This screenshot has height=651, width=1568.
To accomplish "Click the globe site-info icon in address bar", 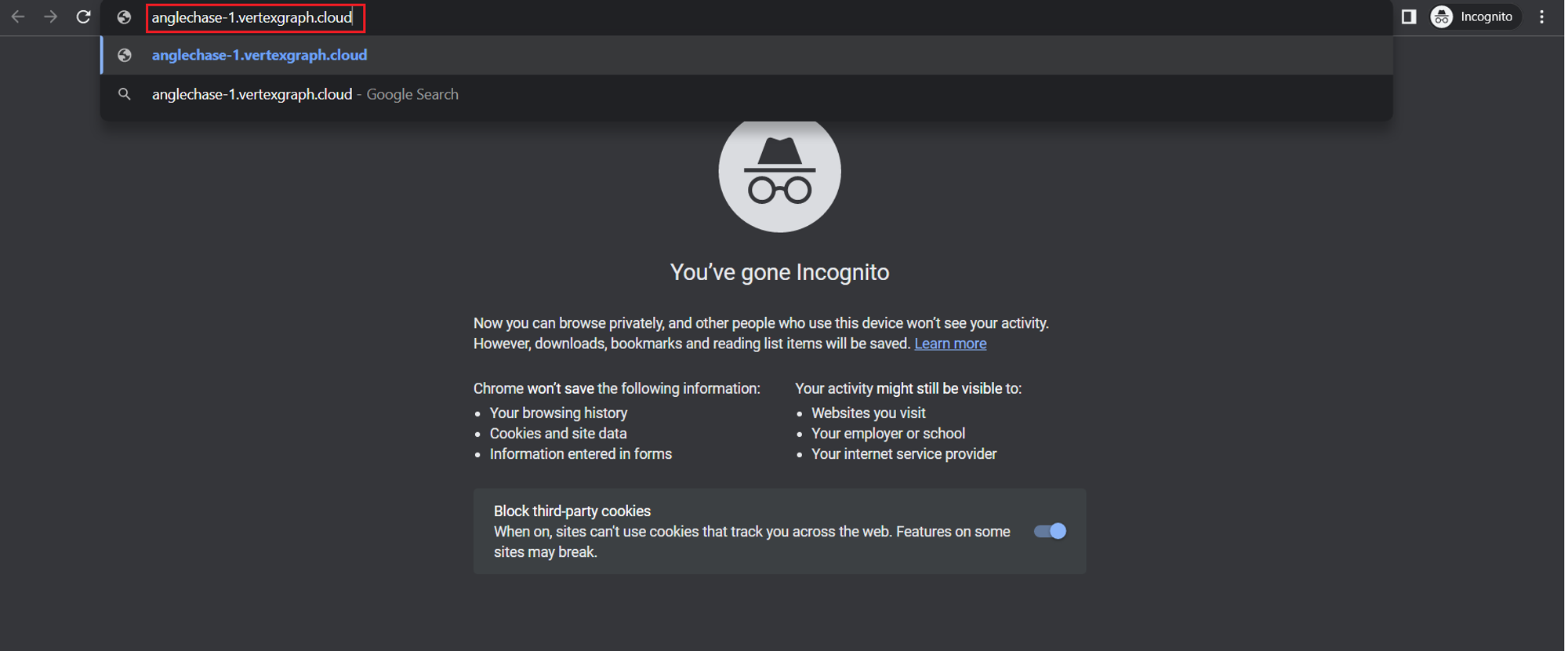I will point(124,17).
